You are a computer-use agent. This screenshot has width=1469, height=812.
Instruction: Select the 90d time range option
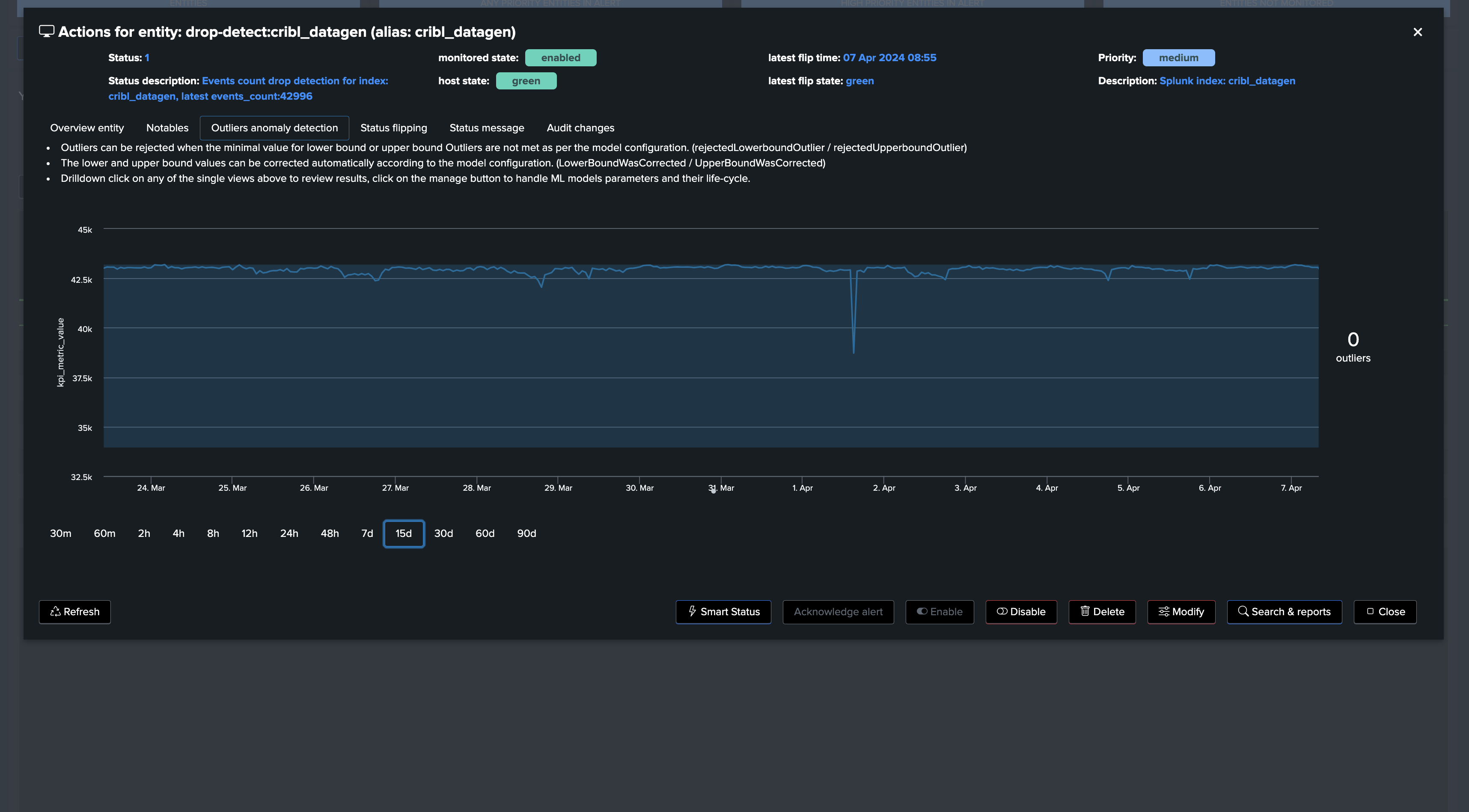pyautogui.click(x=526, y=533)
